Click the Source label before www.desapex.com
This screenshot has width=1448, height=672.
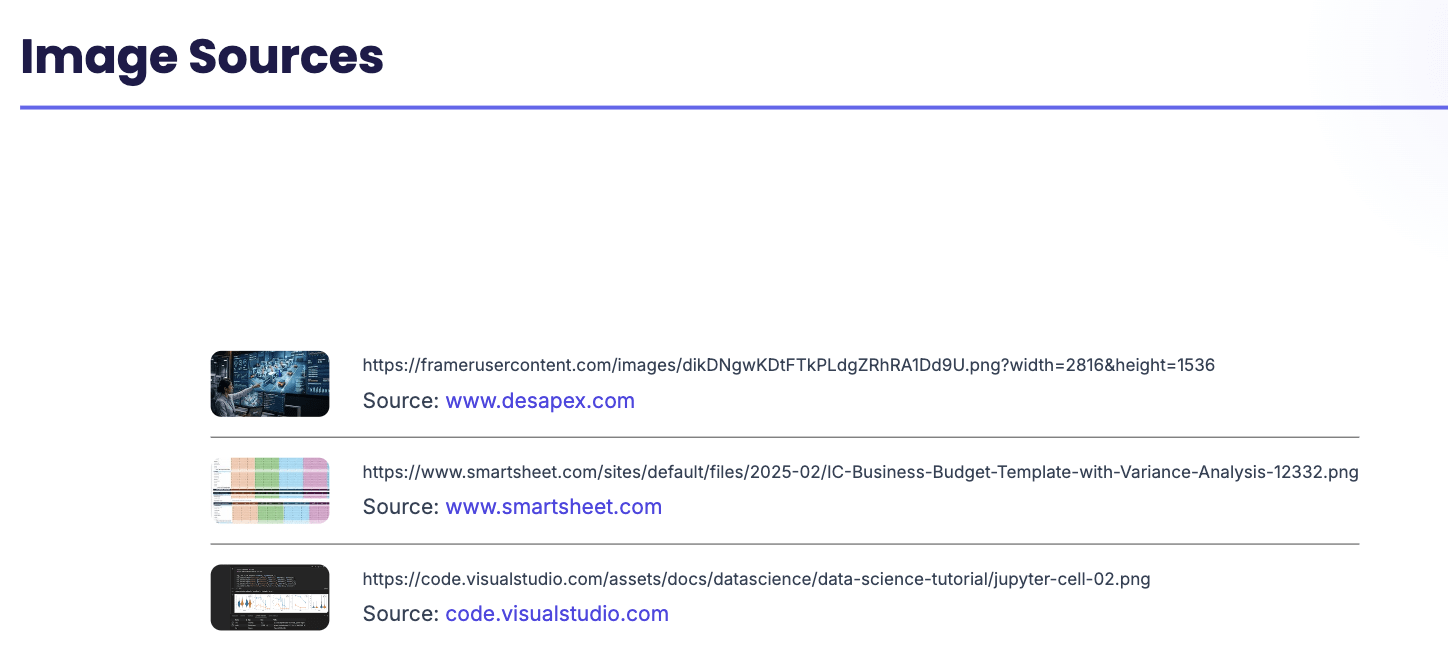coord(400,401)
